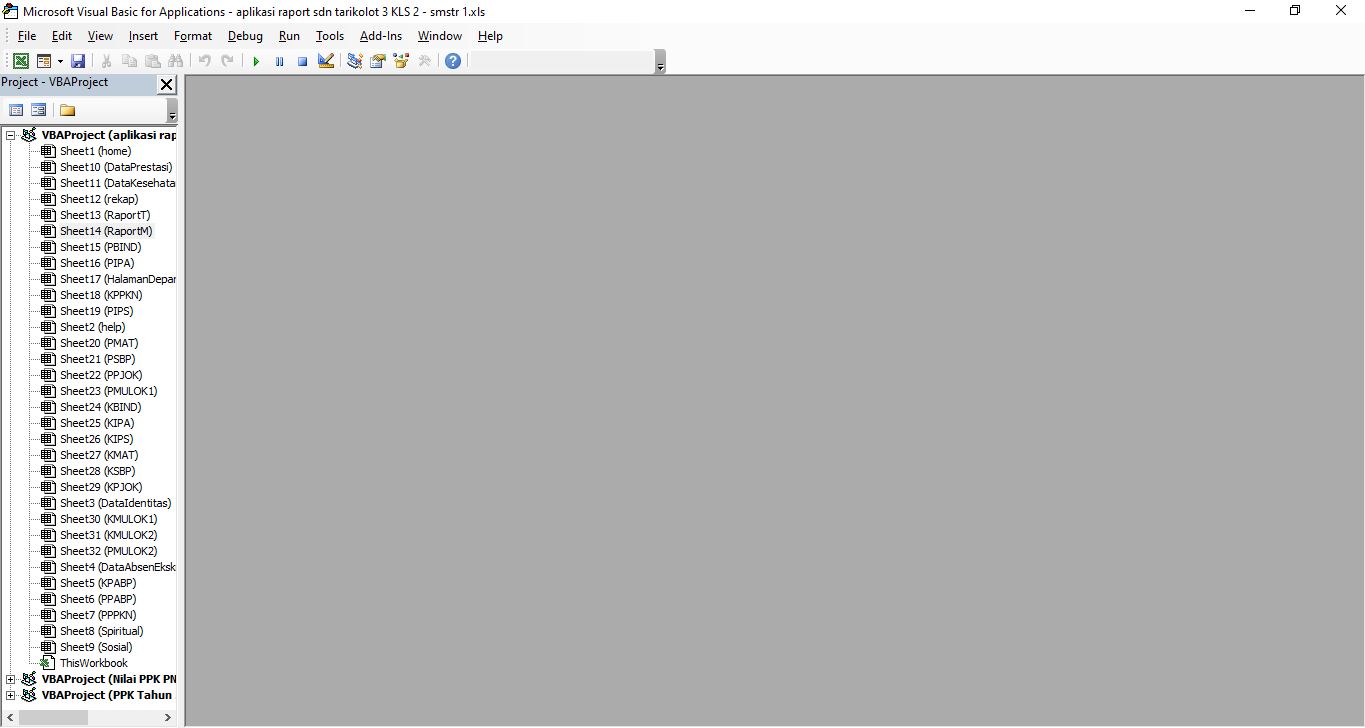Select ThisWorkbook in project tree
This screenshot has height=728, width=1365.
point(93,663)
